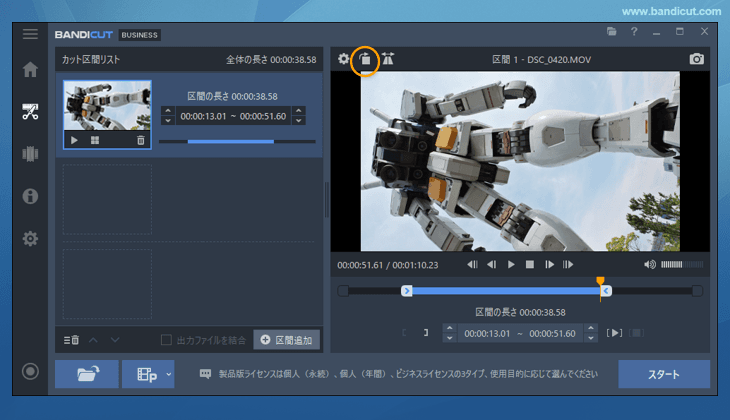The image size is (730, 420).
Task: Click the Start button
Action: click(x=664, y=374)
